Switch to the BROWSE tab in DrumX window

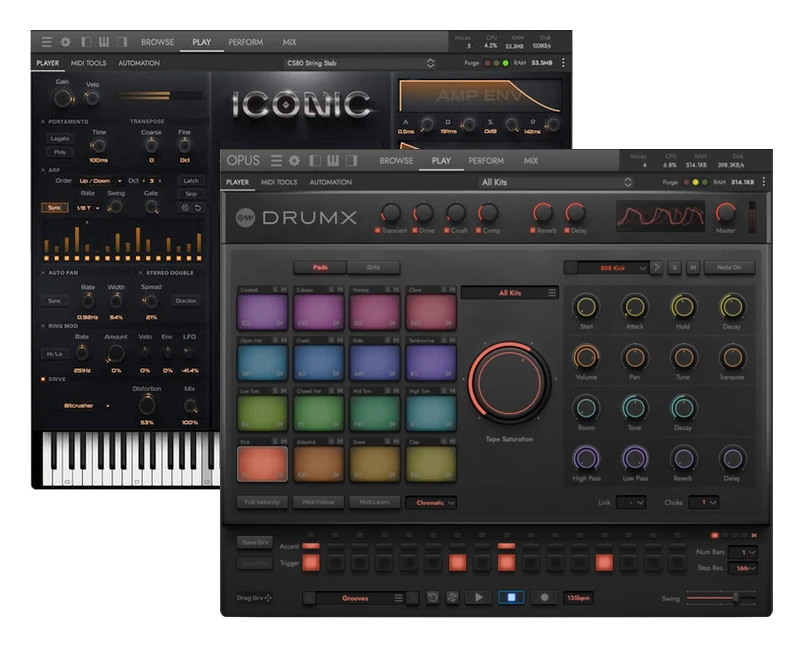396,161
